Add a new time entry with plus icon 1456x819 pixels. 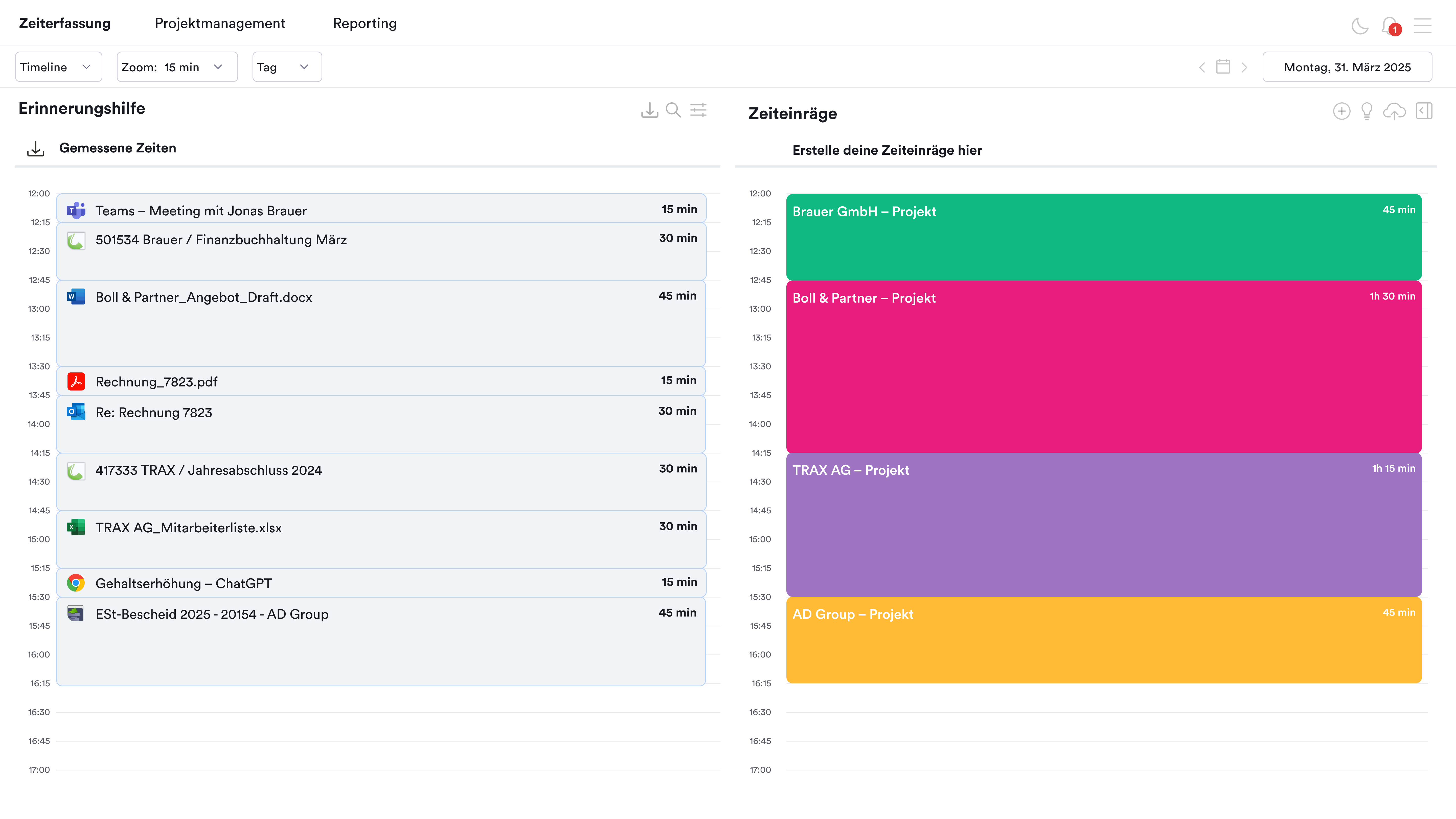tap(1341, 111)
